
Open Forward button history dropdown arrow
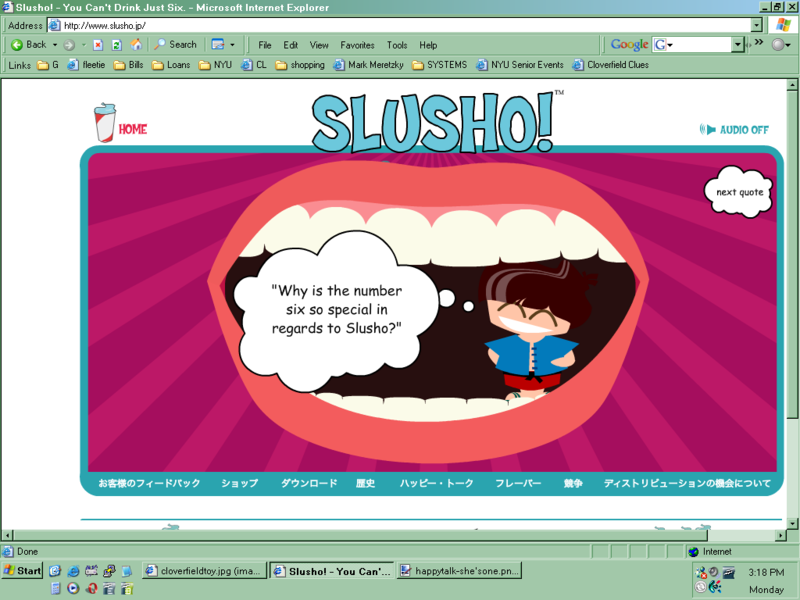83,45
